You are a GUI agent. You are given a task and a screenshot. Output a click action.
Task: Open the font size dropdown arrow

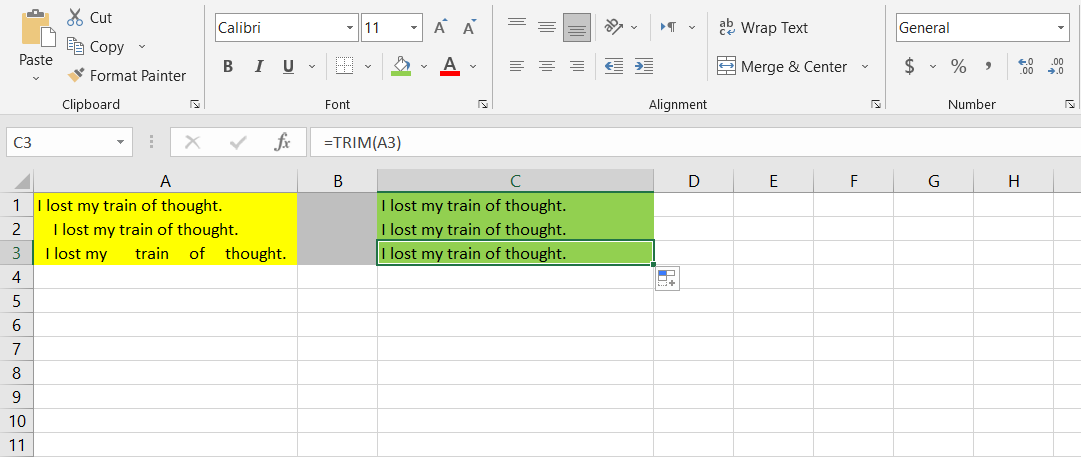click(414, 28)
